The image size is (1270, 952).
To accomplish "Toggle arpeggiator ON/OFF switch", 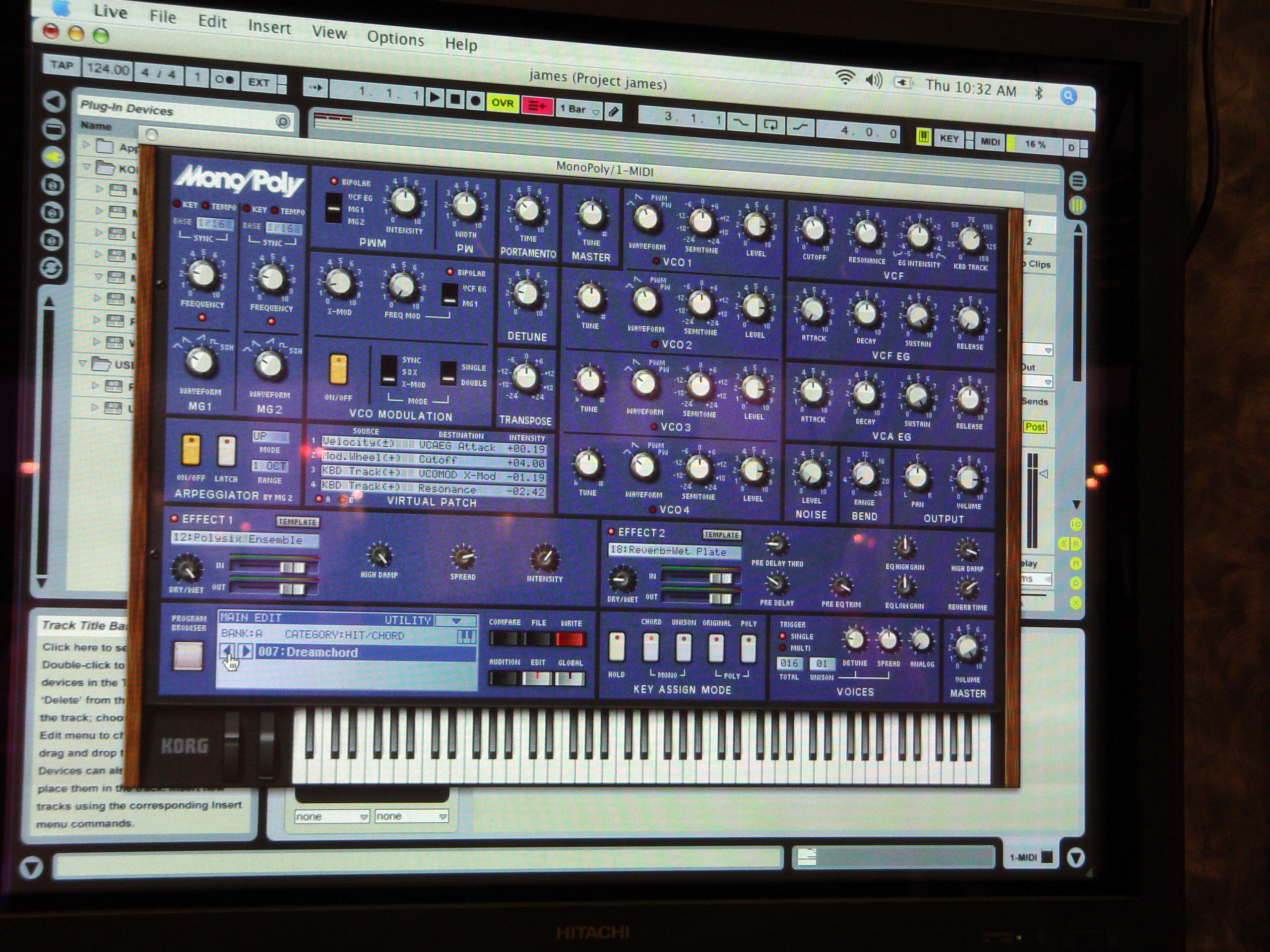I will (191, 450).
